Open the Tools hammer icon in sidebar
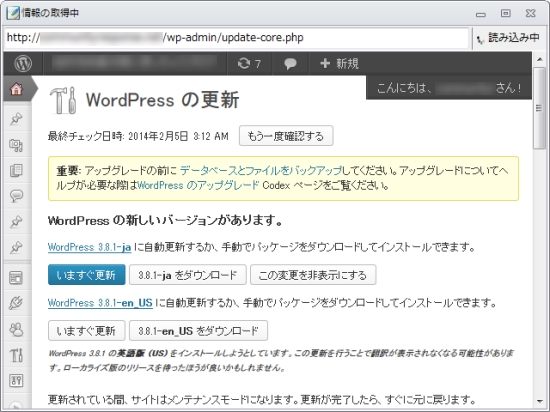The height and width of the screenshot is (412, 550). (16, 355)
